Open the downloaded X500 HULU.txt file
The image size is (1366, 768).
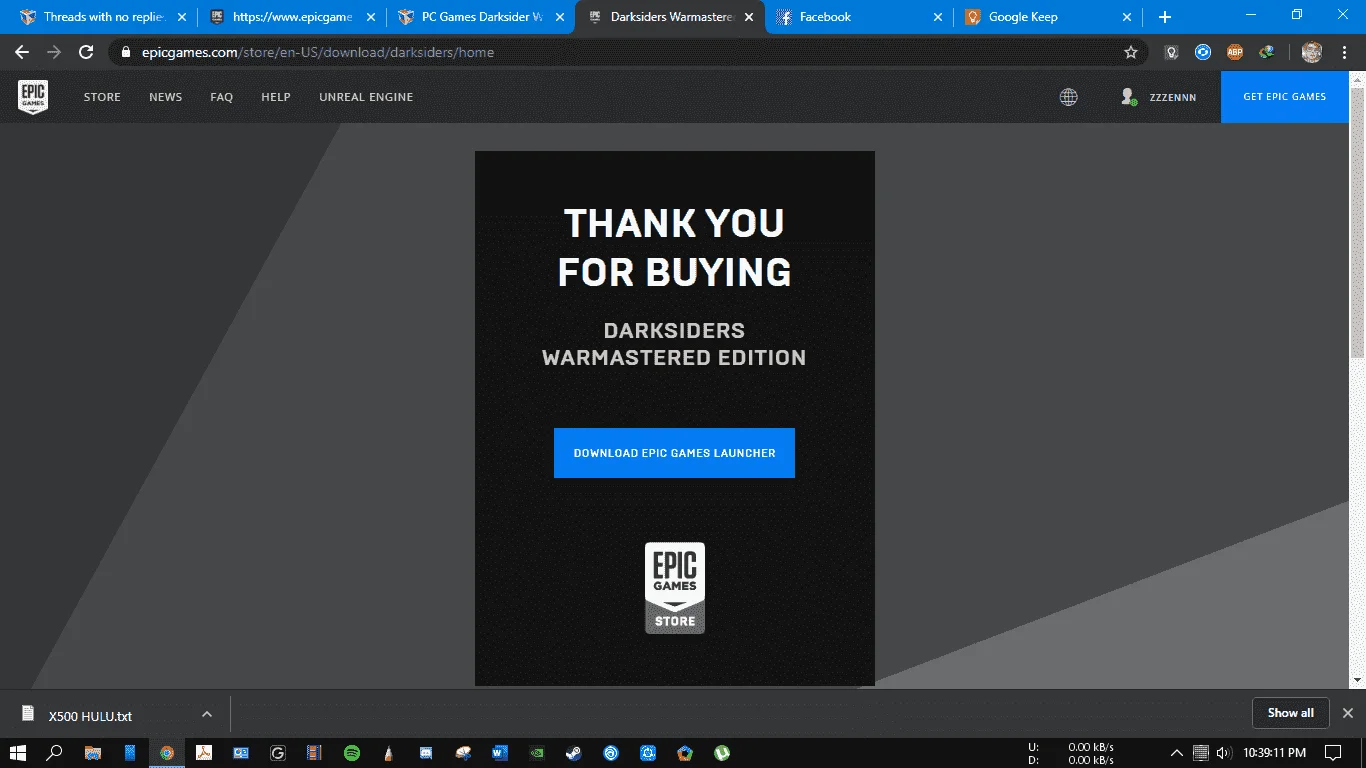(90, 715)
